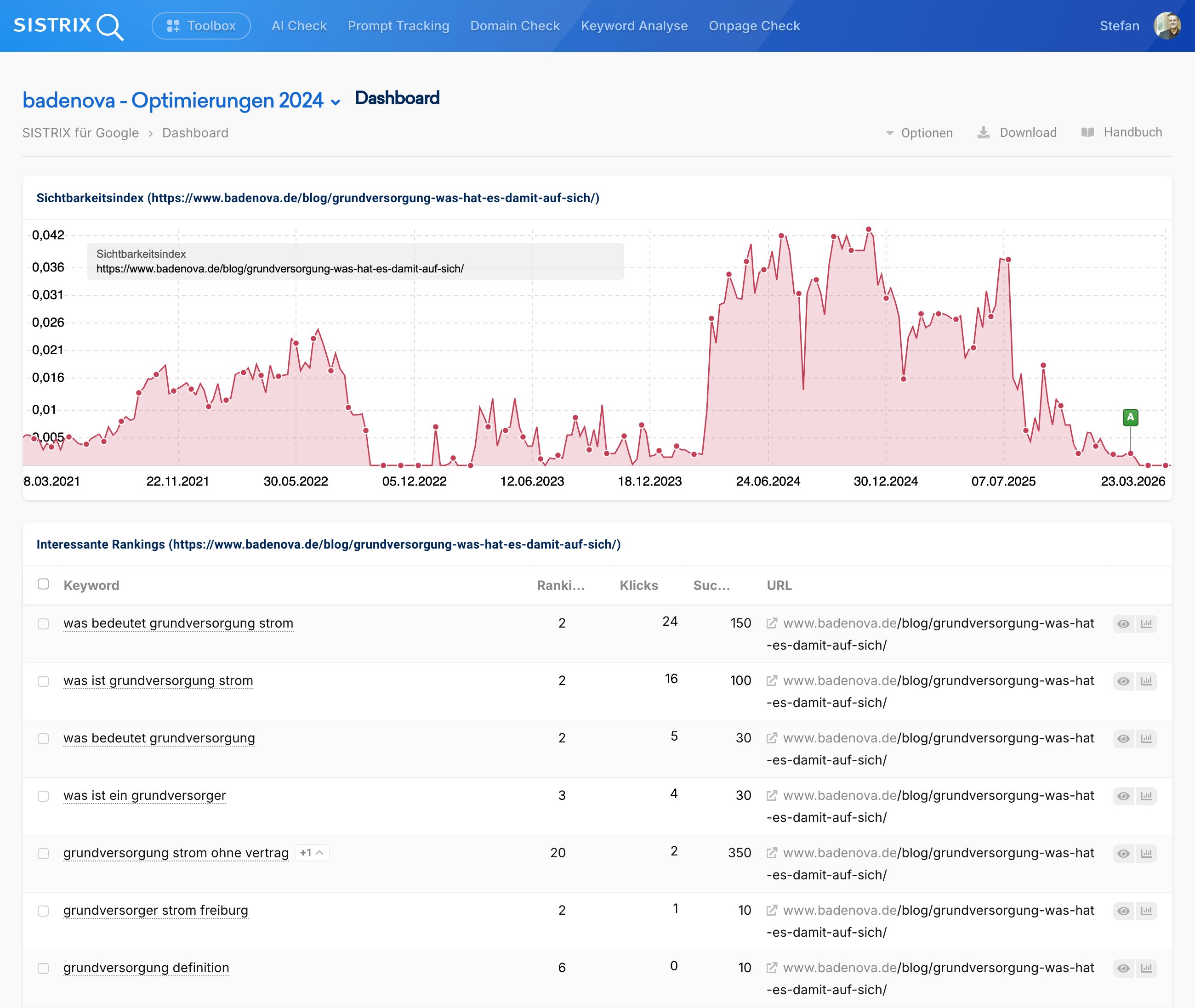
Task: Switch to Prompt Tracking
Action: point(398,26)
